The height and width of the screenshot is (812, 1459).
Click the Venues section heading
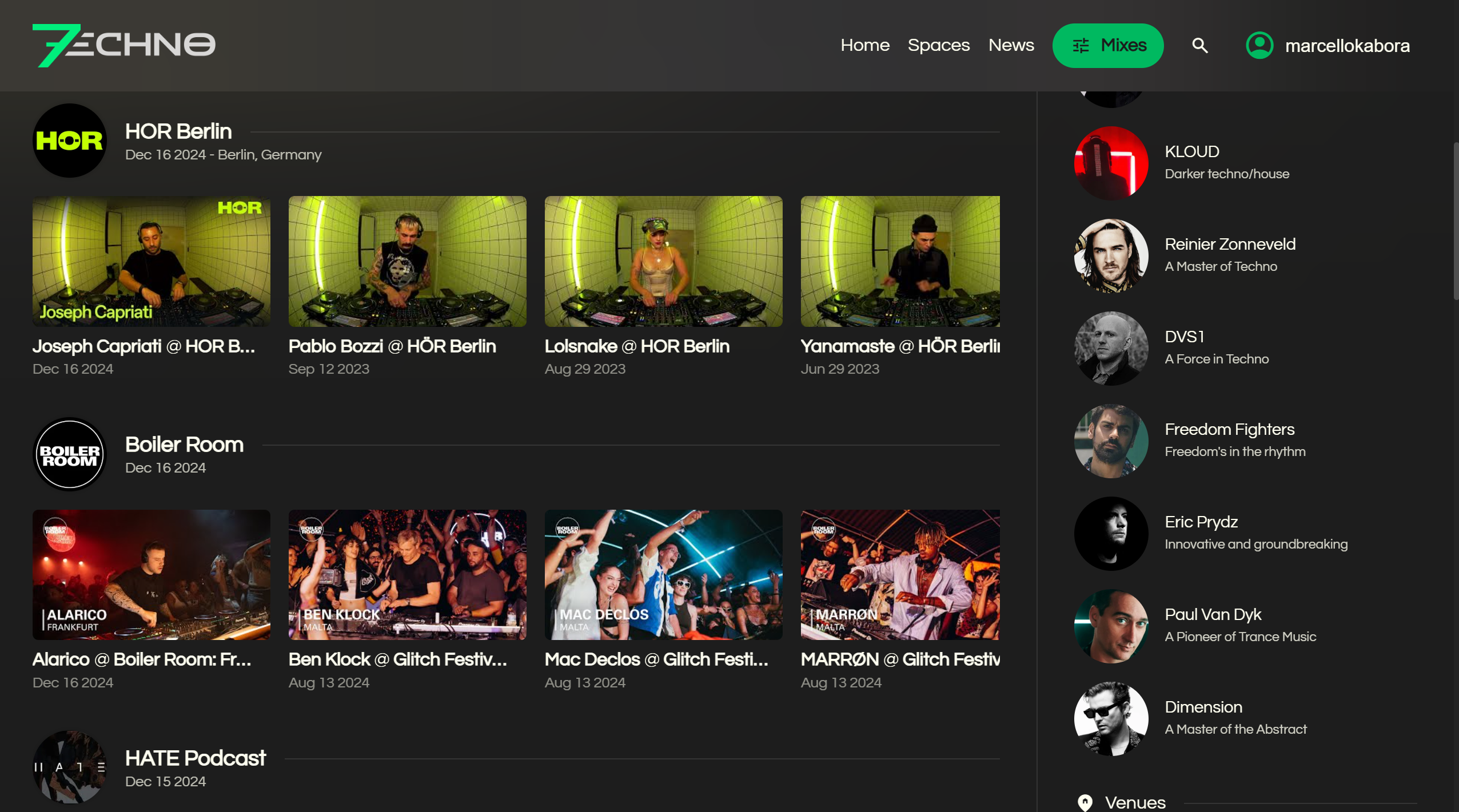click(1135, 802)
